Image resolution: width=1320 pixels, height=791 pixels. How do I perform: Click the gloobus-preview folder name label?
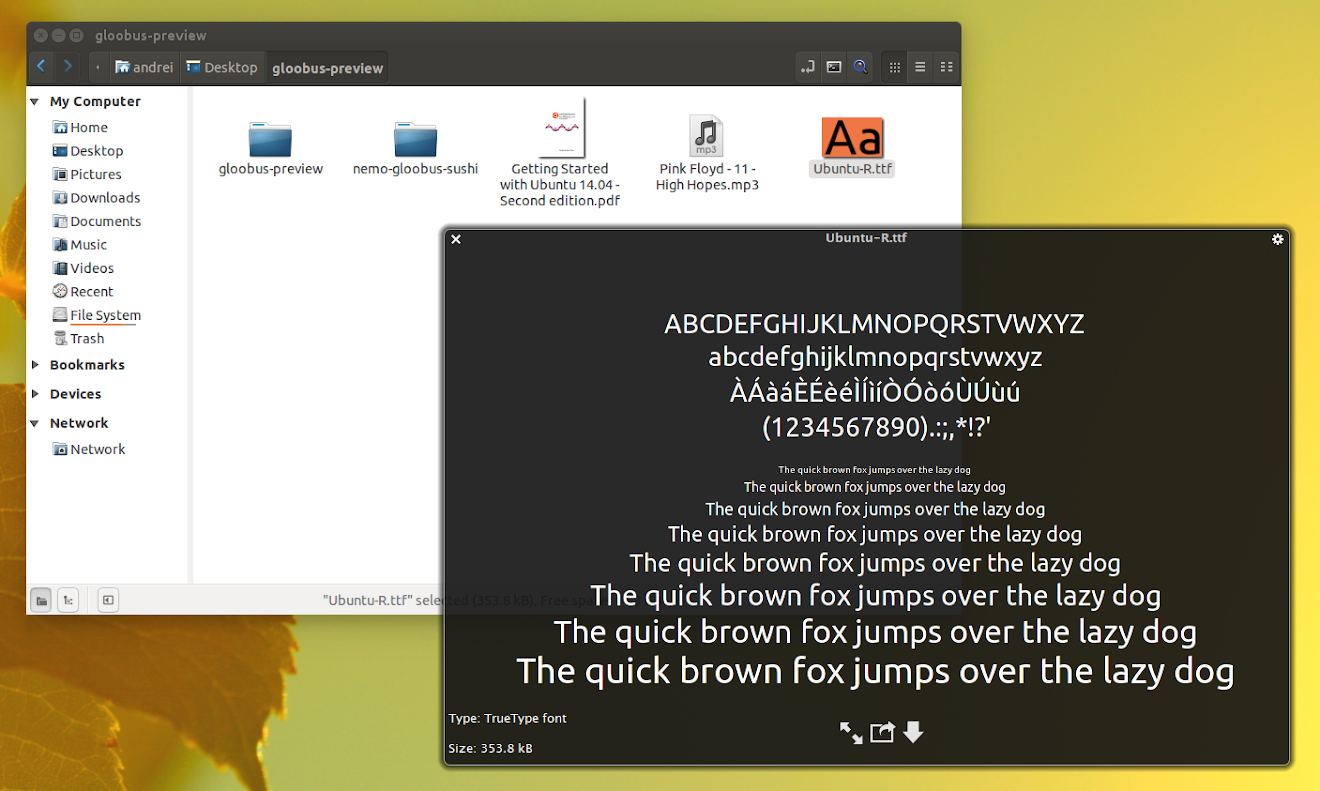point(271,169)
